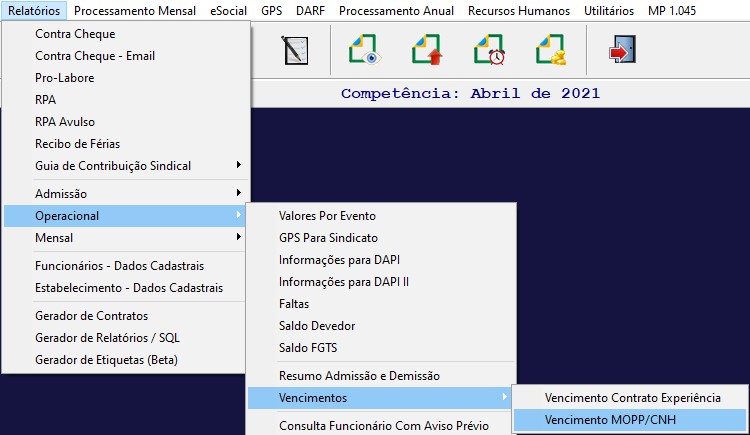Open the eSocial menu
The image size is (750, 435).
pos(229,11)
